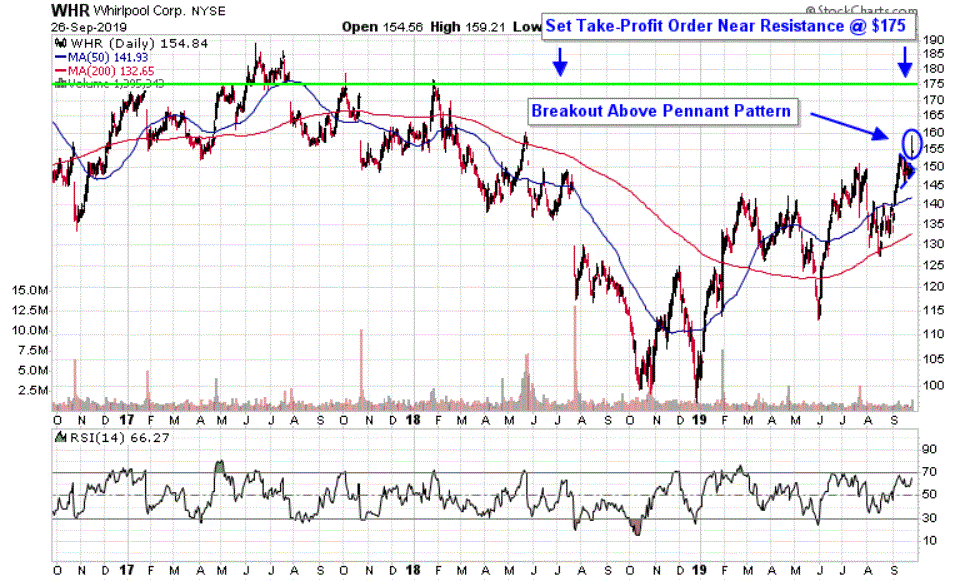Click the 'Breakout Above Pennant Pattern' annotation

coord(663,111)
